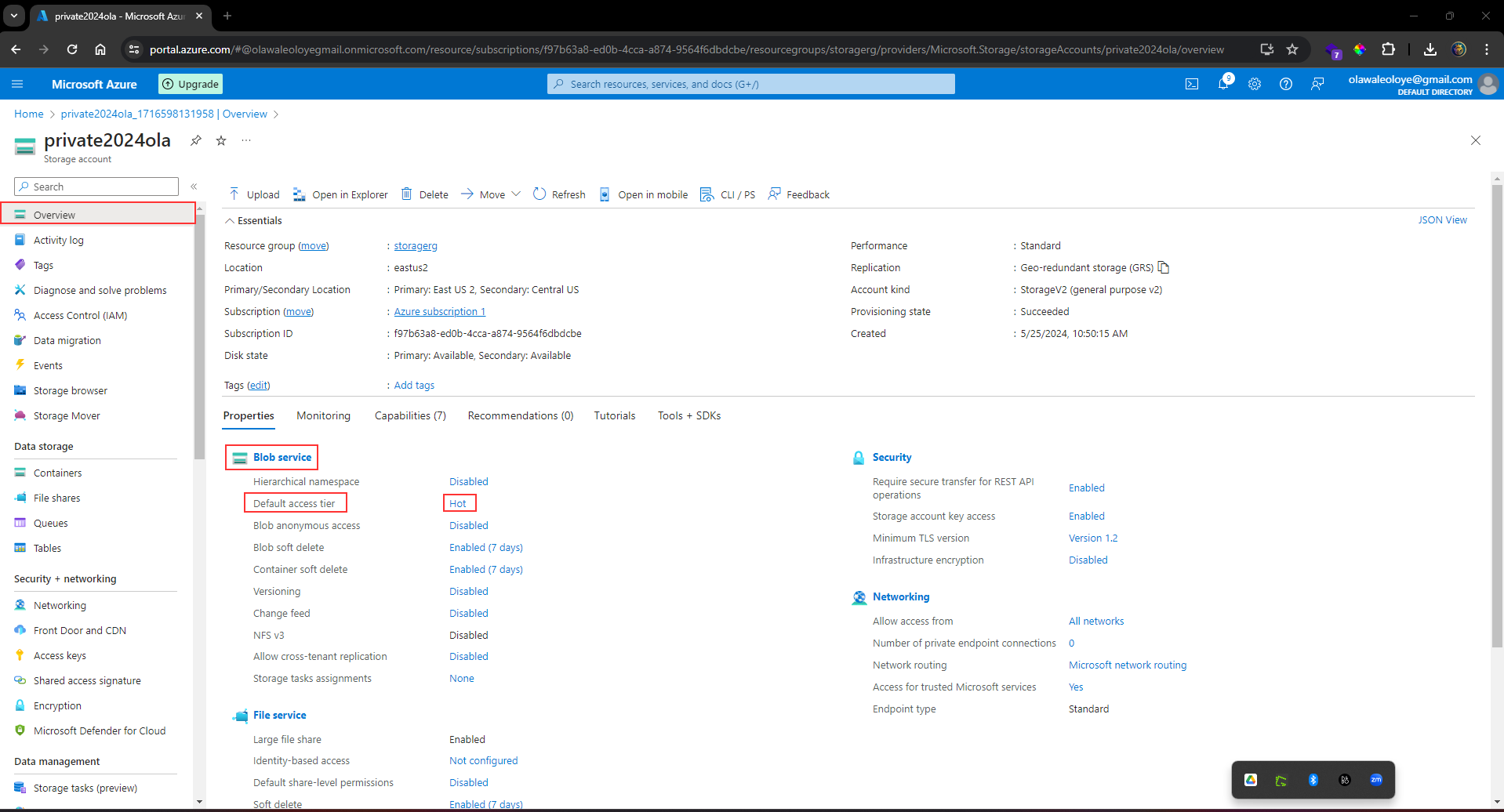Select the Properties tab
This screenshot has height=812, width=1504.
[x=249, y=416]
